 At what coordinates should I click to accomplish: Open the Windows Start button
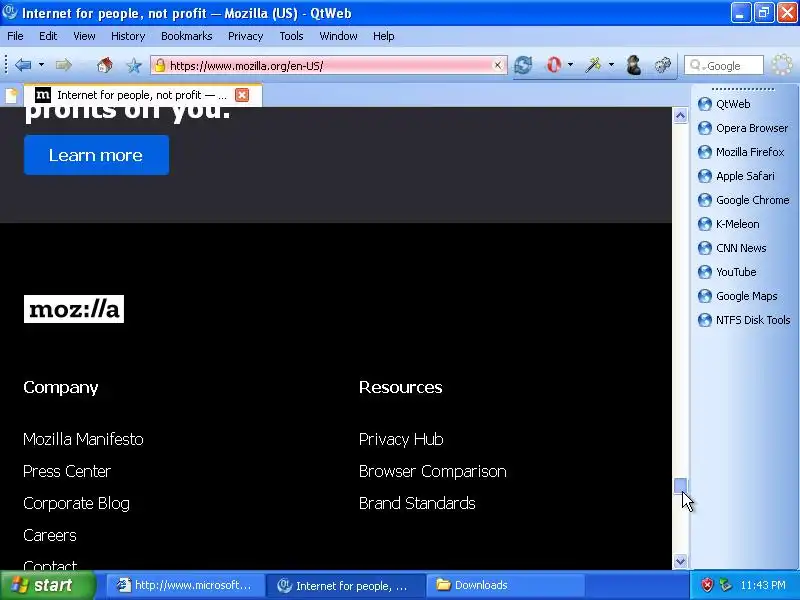(47, 585)
